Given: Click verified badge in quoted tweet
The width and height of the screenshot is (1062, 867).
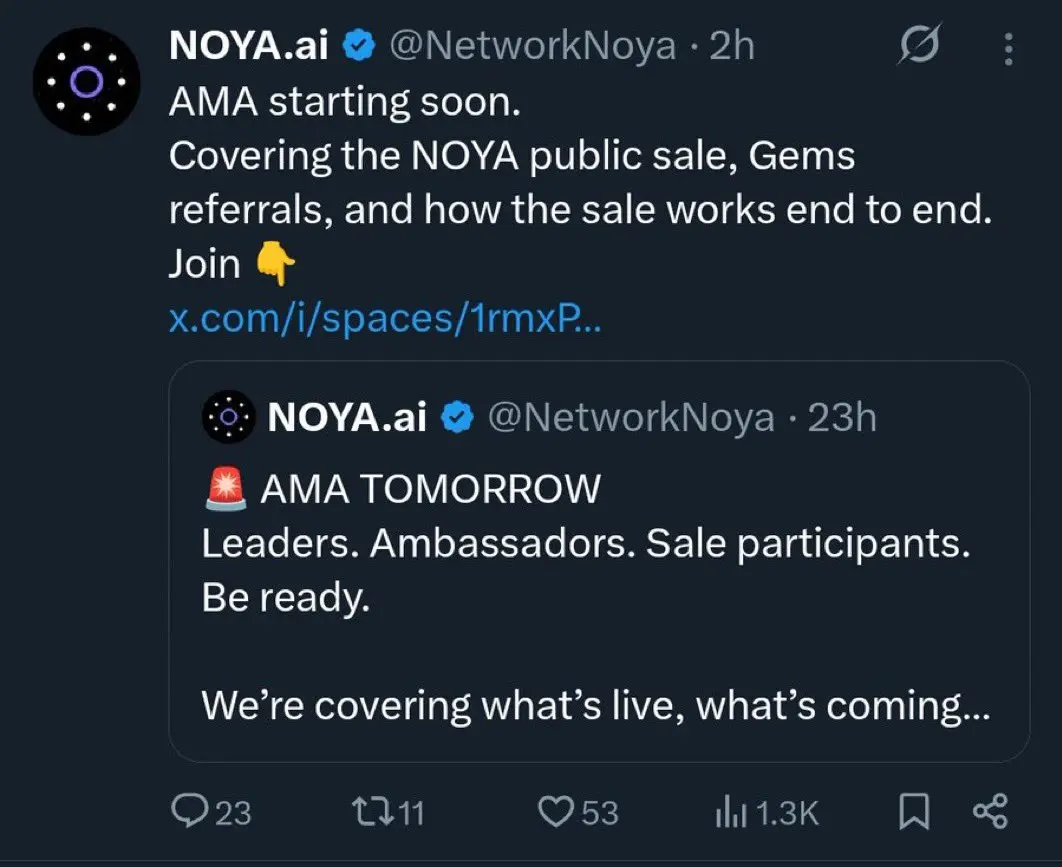Looking at the screenshot, I should click(x=457, y=417).
